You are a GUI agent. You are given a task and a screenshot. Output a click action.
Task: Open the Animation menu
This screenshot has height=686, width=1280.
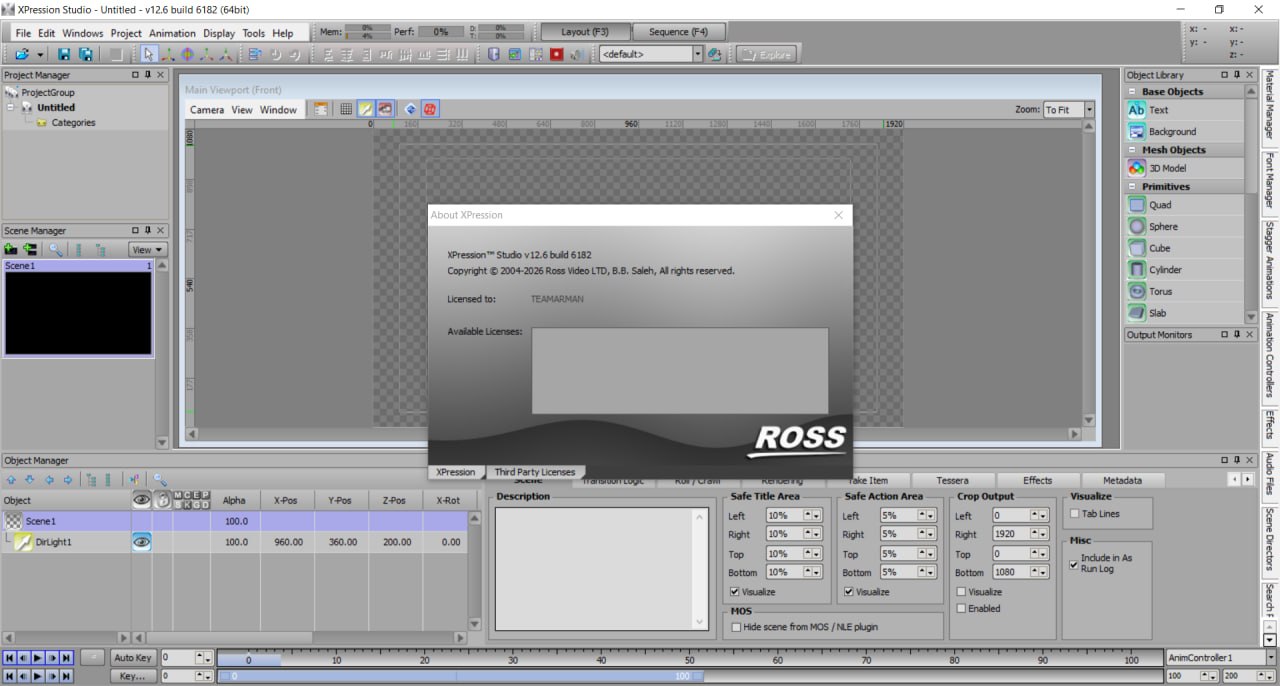[172, 33]
